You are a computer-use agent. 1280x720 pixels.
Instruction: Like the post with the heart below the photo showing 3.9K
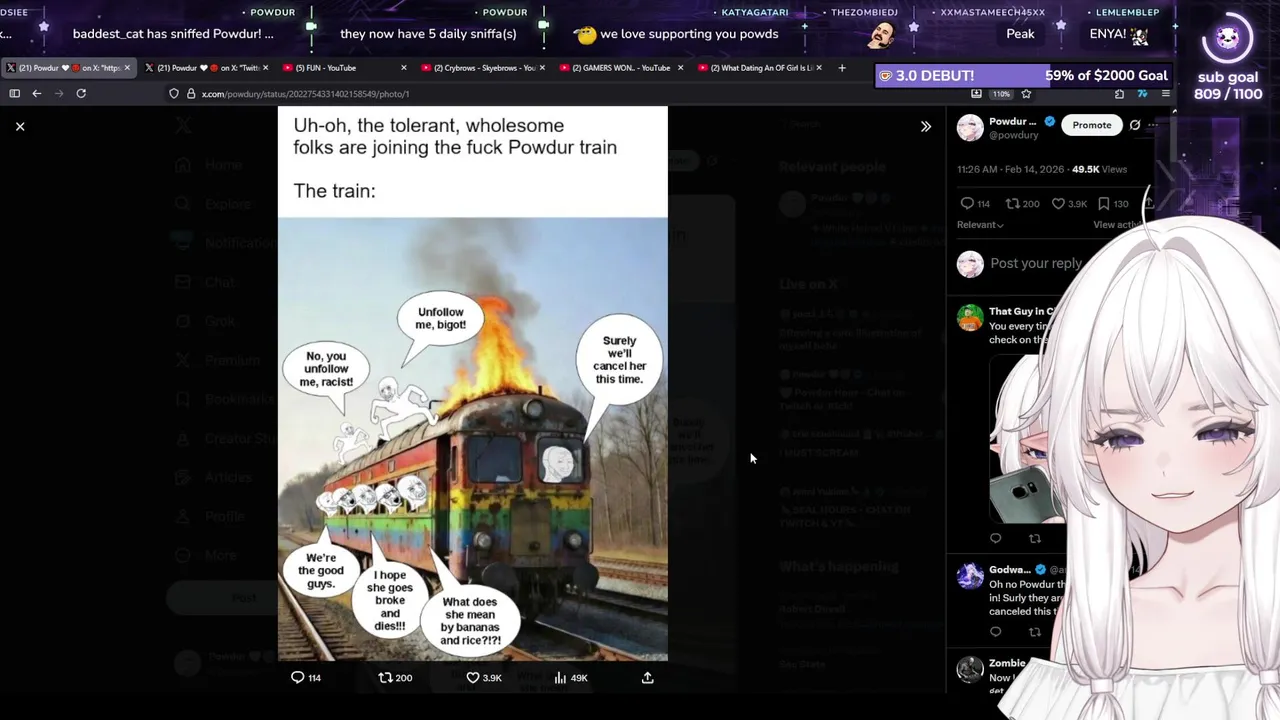click(473, 678)
